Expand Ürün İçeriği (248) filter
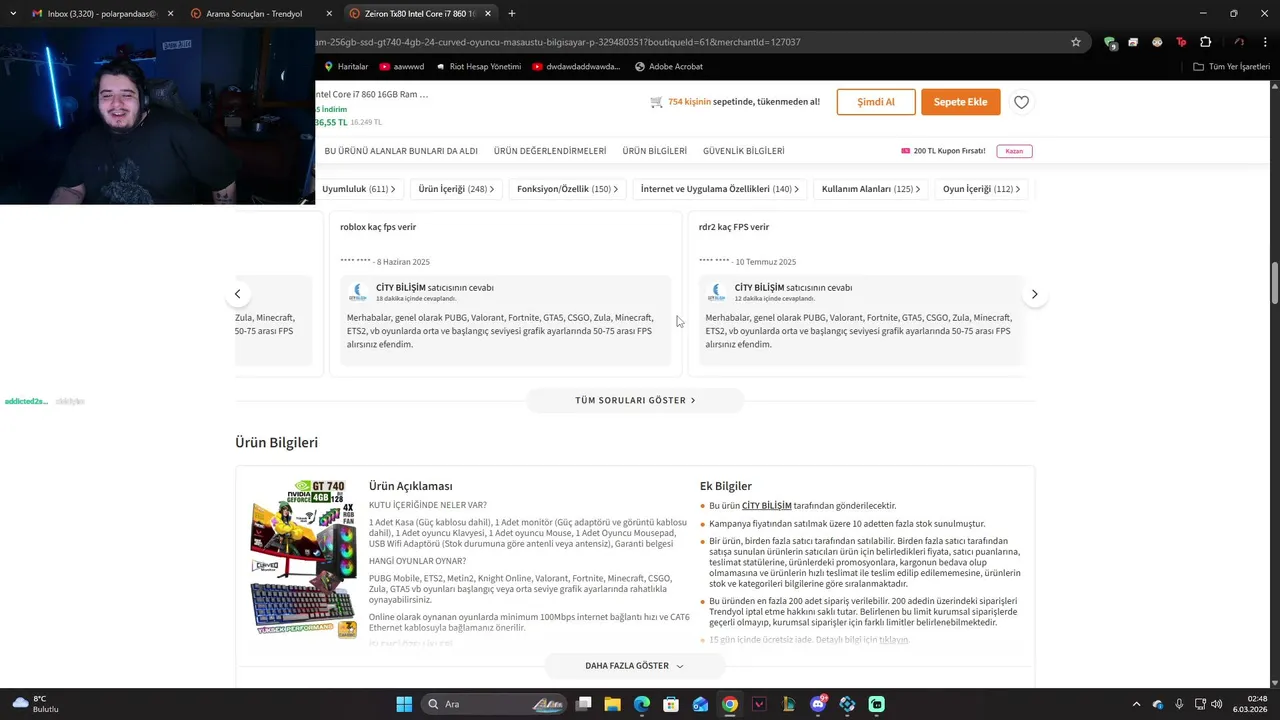This screenshot has height=720, width=1280. (456, 188)
